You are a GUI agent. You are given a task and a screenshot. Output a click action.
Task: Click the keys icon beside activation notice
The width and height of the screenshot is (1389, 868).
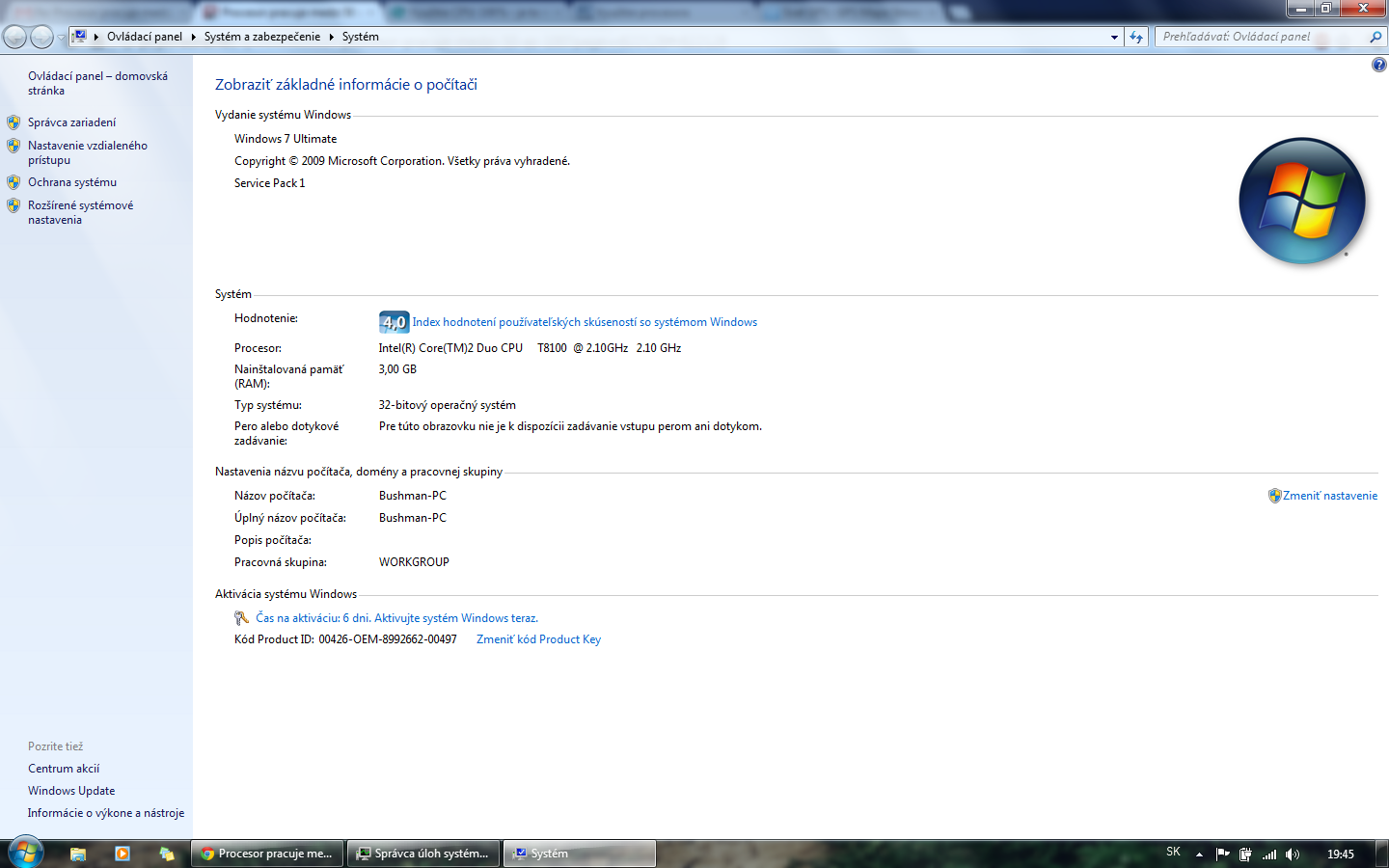pos(242,618)
